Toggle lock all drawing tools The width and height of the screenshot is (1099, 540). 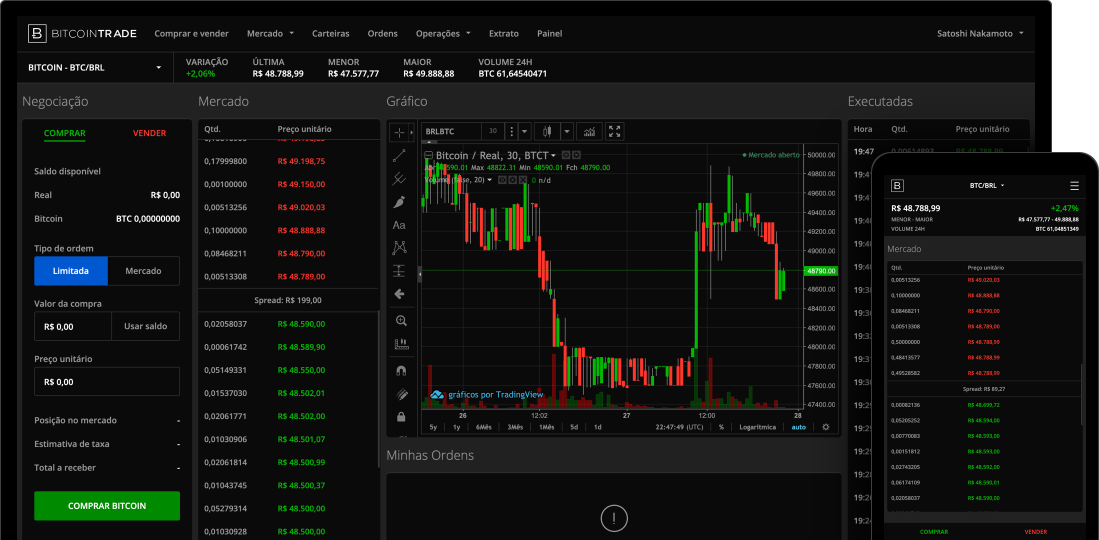tap(401, 417)
